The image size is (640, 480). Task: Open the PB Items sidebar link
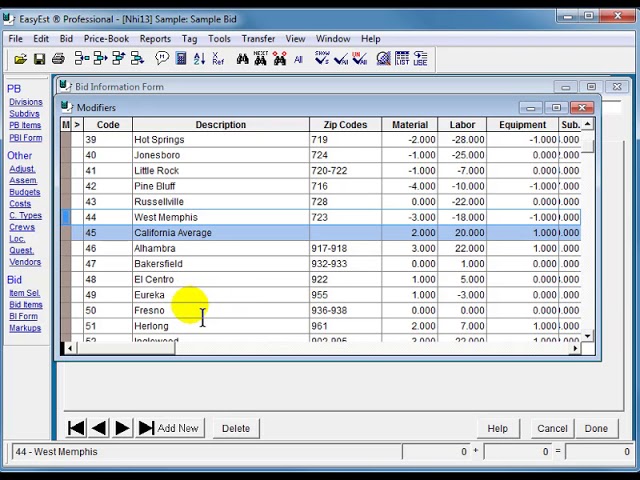(25, 125)
